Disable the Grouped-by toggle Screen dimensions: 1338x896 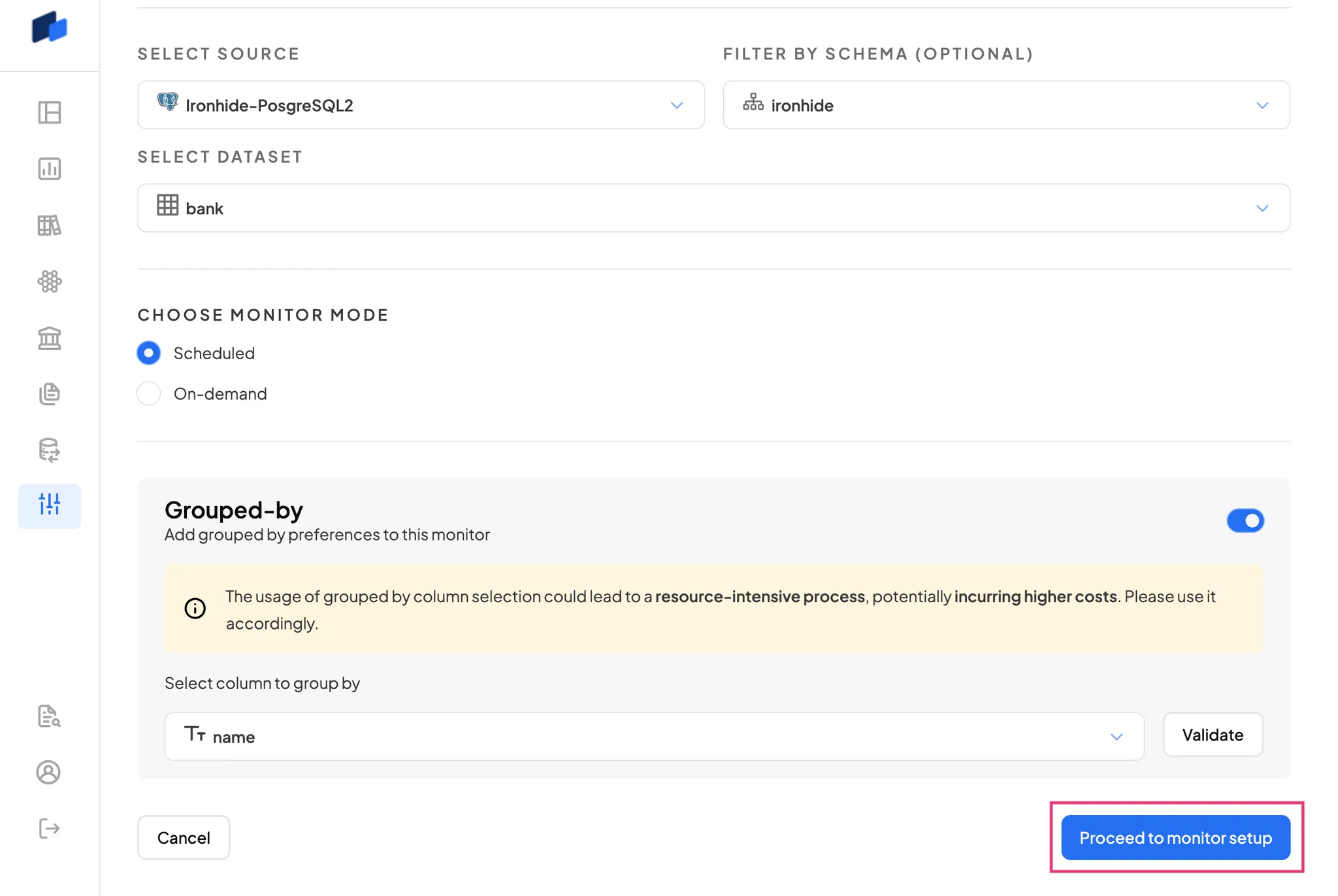pos(1245,520)
